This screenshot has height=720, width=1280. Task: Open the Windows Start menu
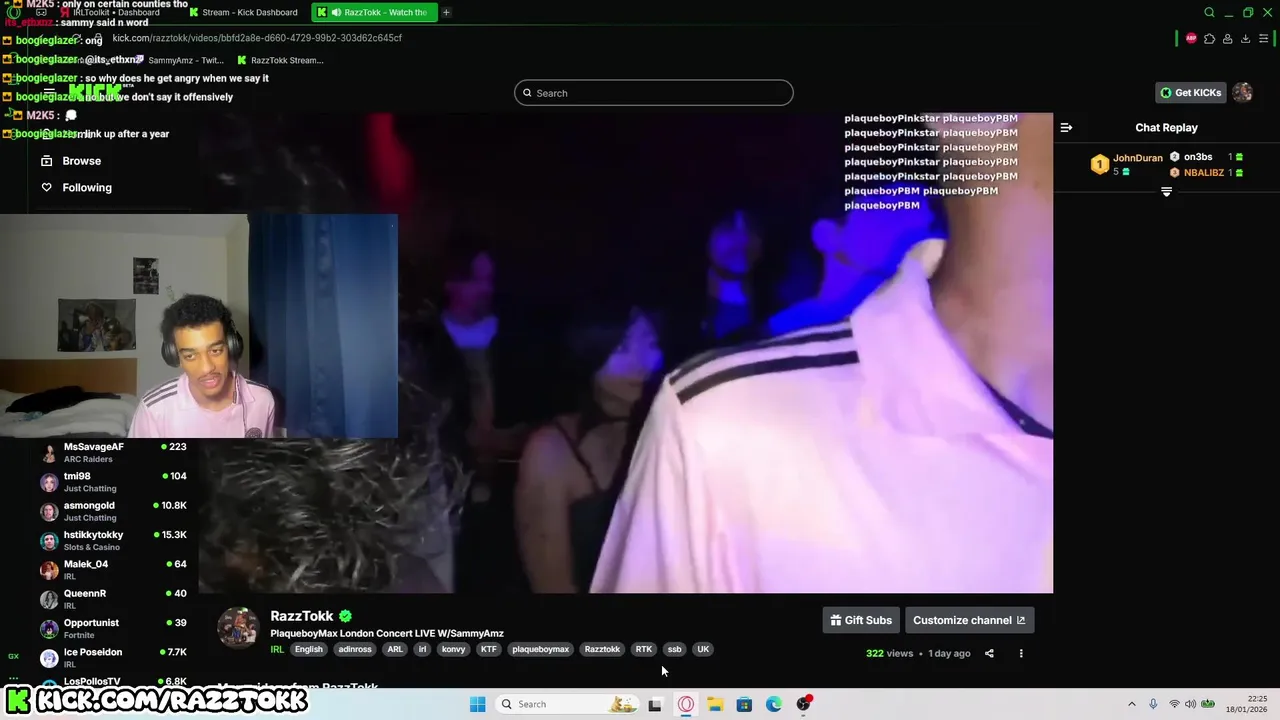[477, 704]
